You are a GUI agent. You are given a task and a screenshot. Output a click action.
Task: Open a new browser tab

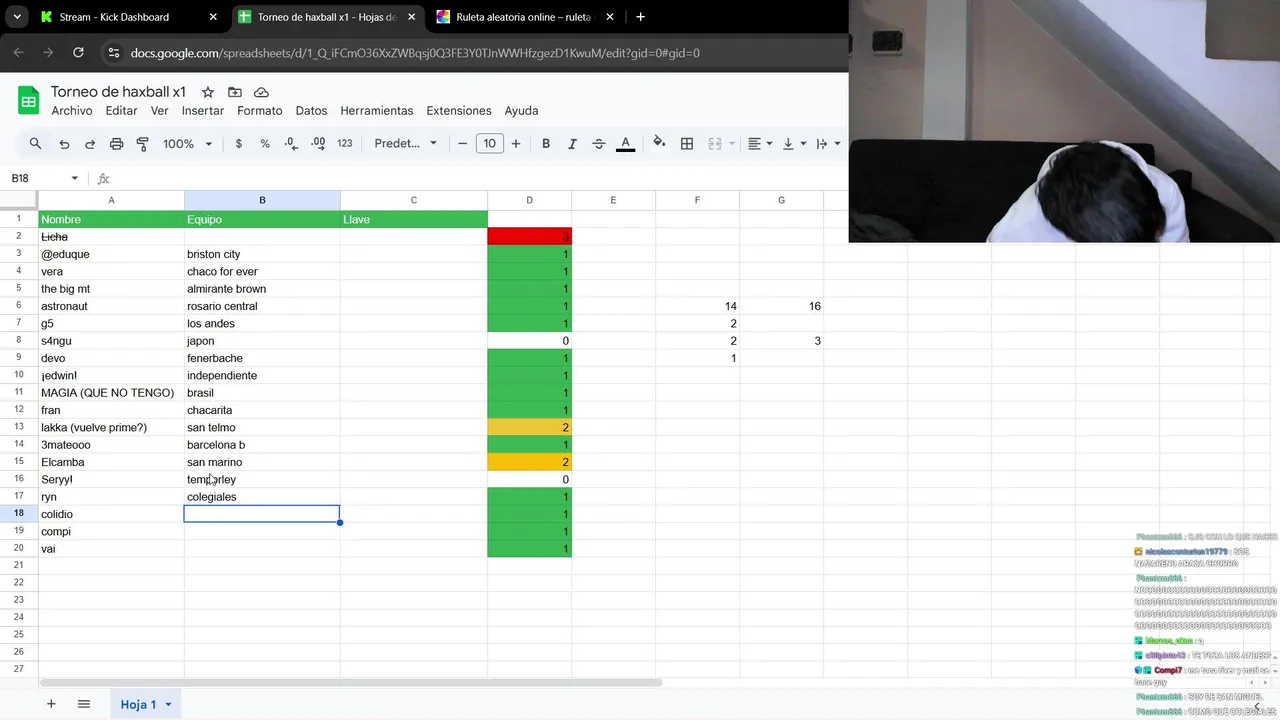click(x=640, y=17)
